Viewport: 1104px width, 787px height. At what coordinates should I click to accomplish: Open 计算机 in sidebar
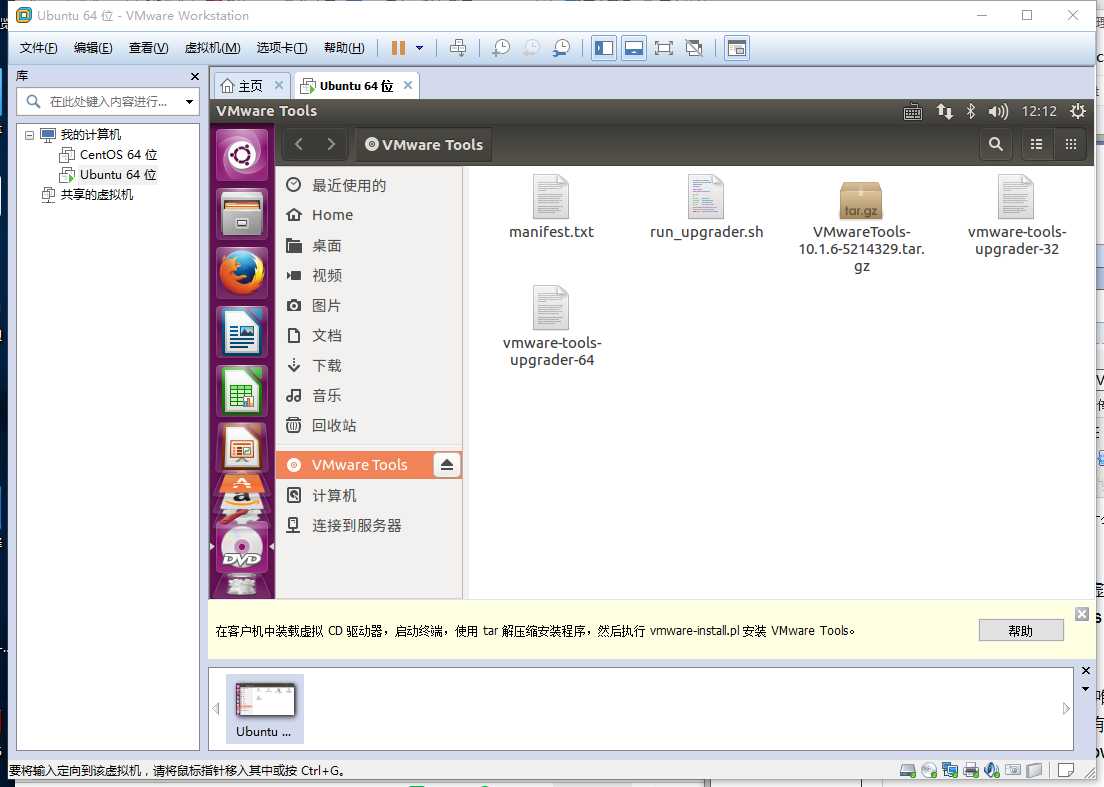pos(369,496)
